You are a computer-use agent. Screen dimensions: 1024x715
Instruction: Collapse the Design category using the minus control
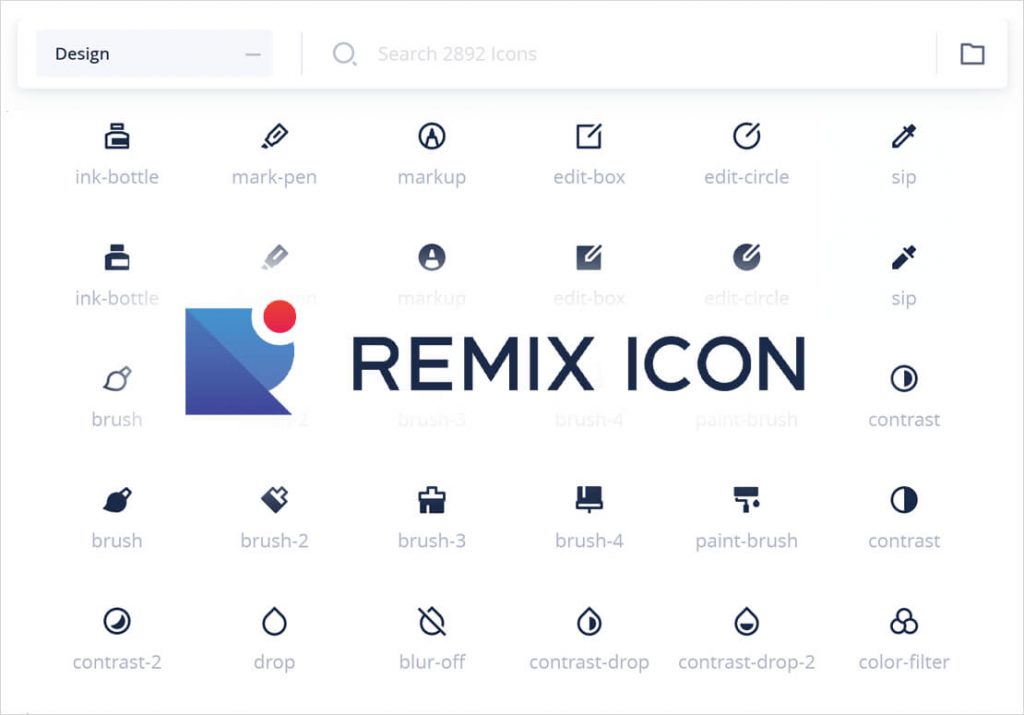(253, 53)
